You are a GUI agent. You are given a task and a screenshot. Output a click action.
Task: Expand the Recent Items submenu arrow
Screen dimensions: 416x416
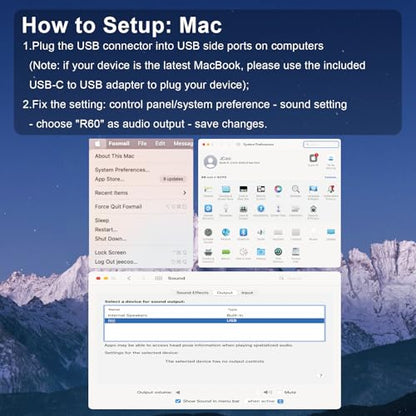(184, 193)
